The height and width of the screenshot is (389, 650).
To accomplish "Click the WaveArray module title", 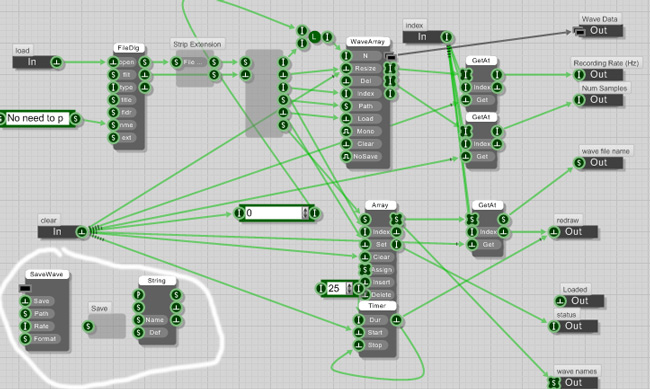I will point(367,41).
